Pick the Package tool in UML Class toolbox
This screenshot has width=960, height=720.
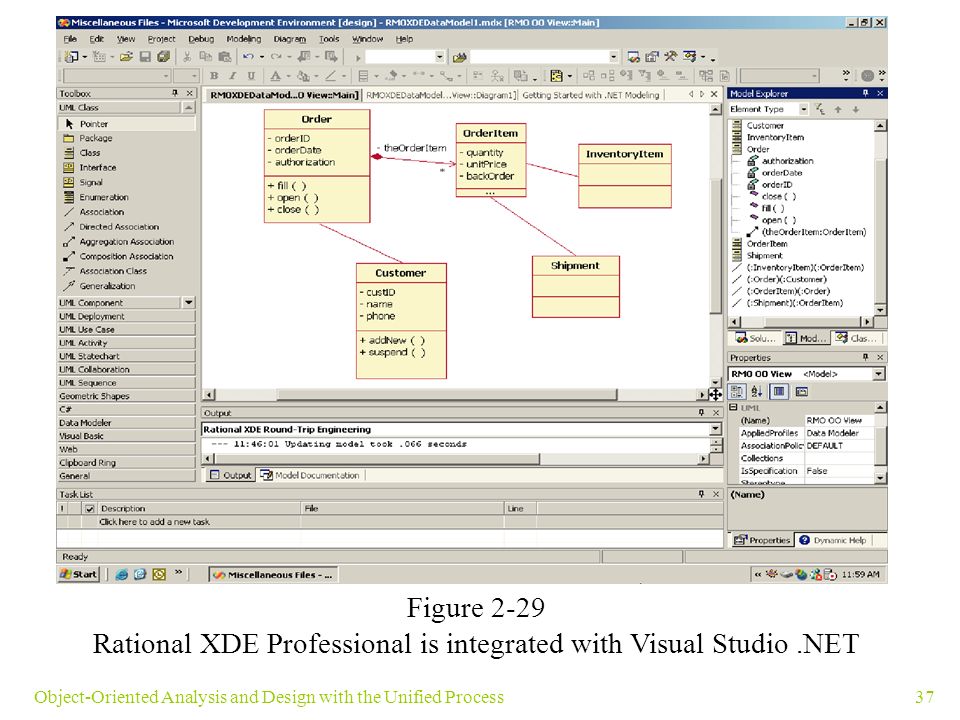(x=127, y=138)
